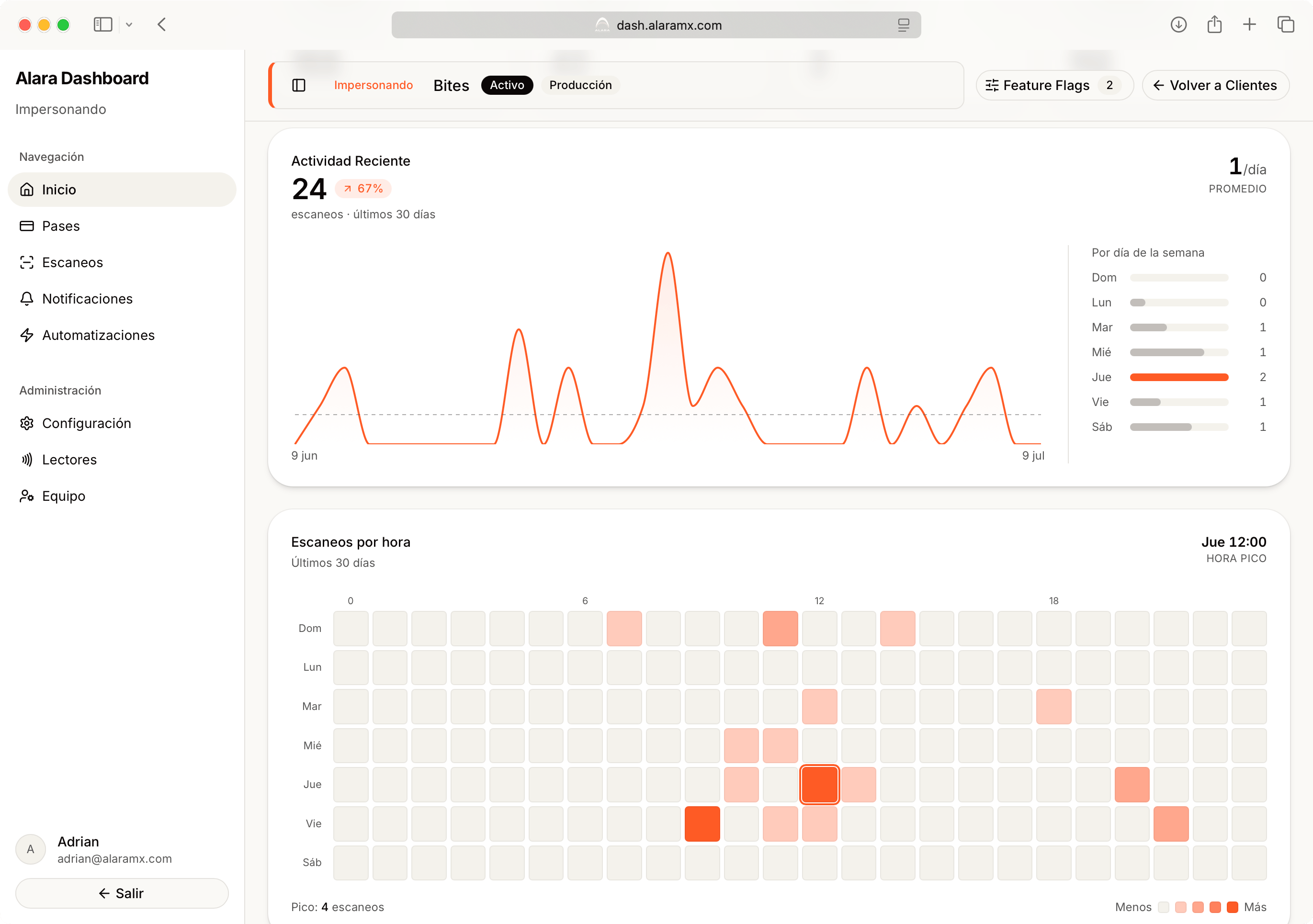Click the Configuración gear icon
The height and width of the screenshot is (924, 1313).
[27, 423]
